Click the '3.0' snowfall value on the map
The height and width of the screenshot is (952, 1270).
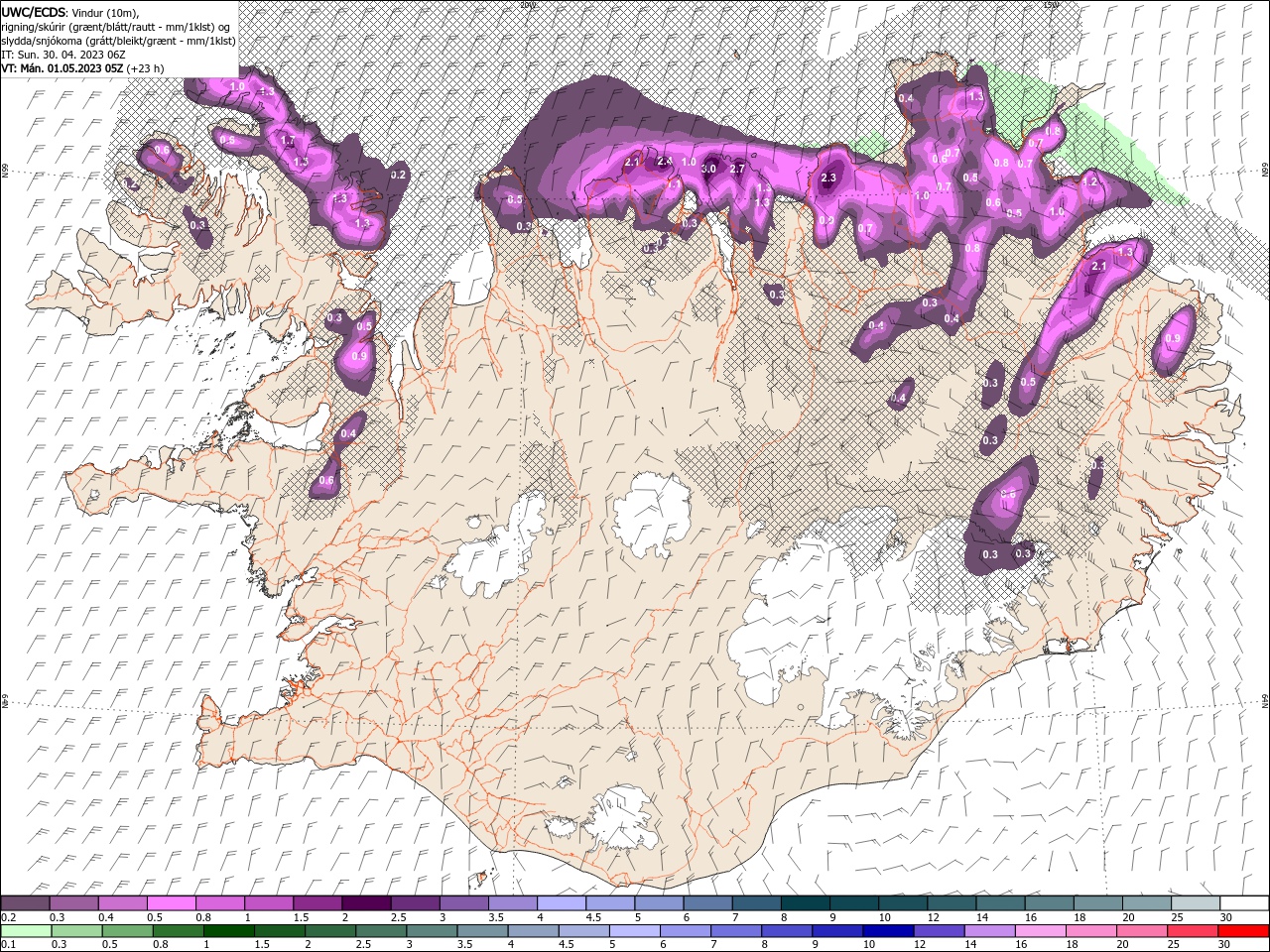tap(708, 170)
